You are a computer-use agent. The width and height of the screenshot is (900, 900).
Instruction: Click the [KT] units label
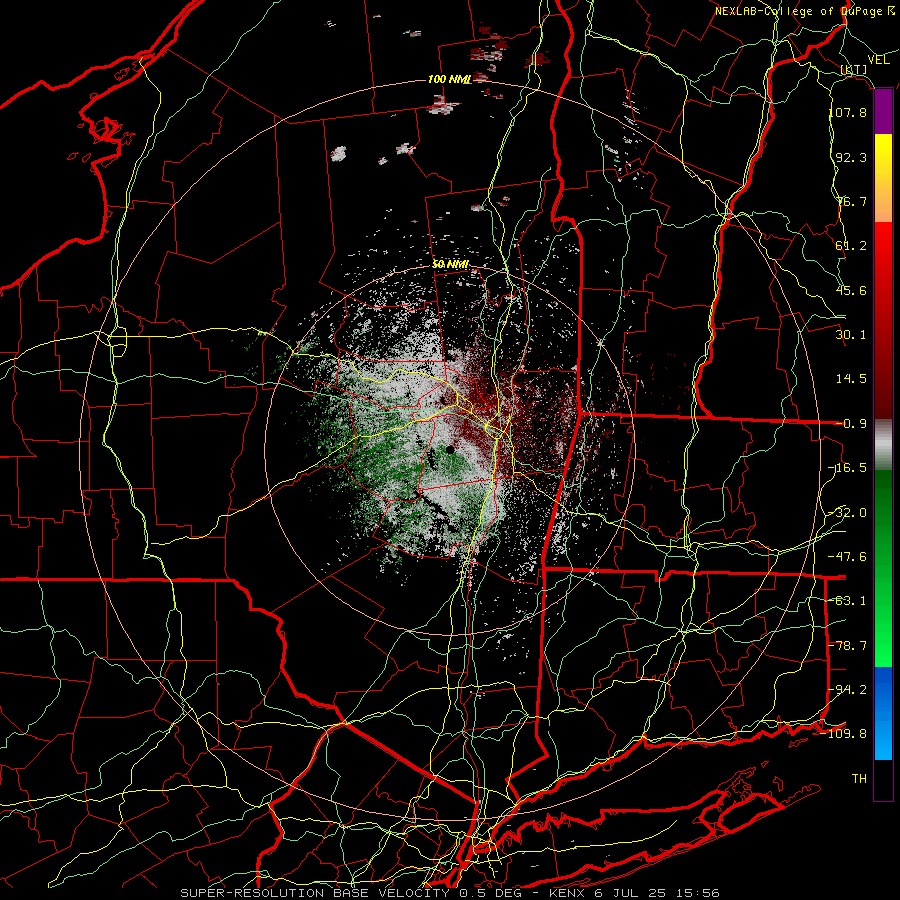(x=854, y=69)
